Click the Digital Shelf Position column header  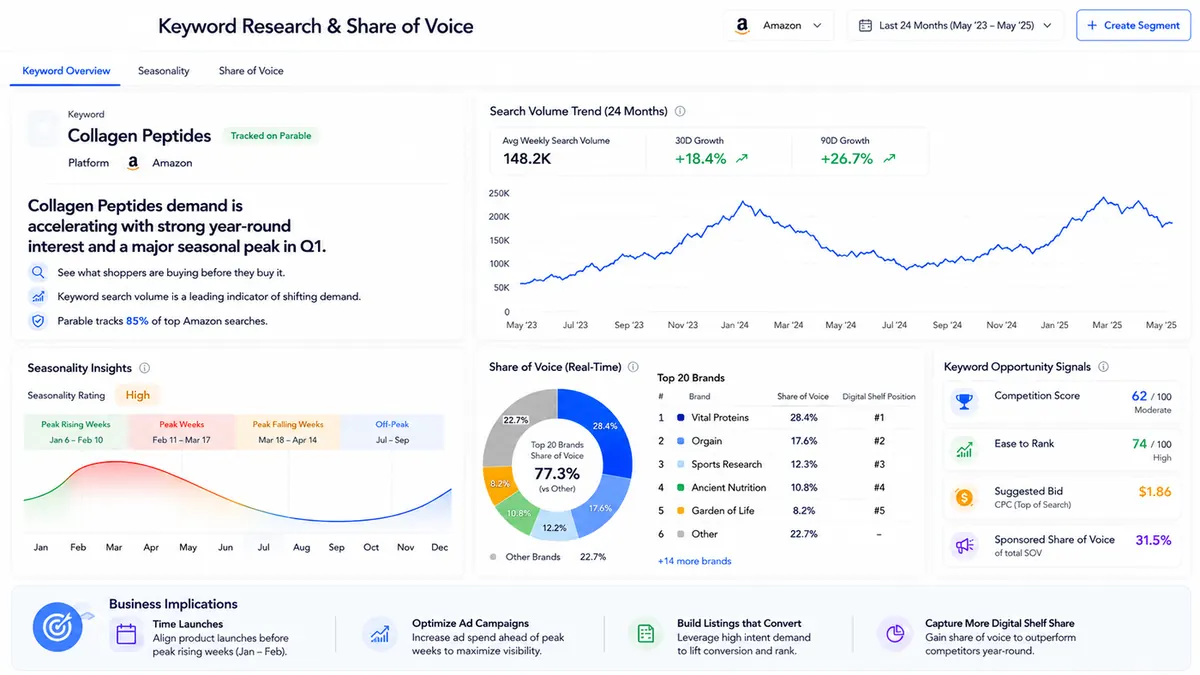(x=879, y=397)
